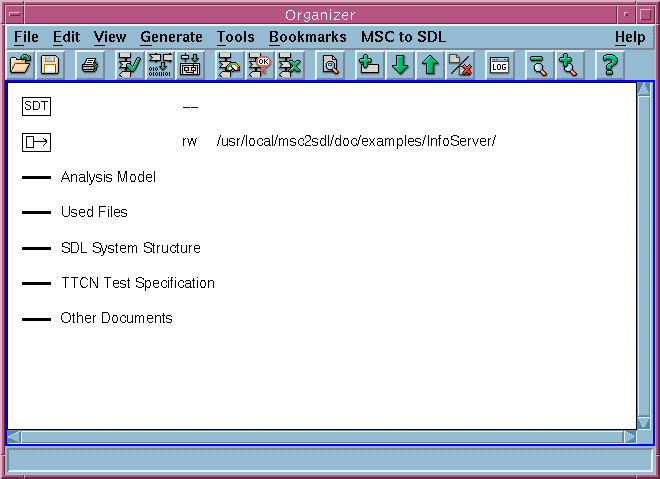Screen dimensions: 660x479
Task: Select the SDL System Structure chapter
Action: click(x=130, y=248)
